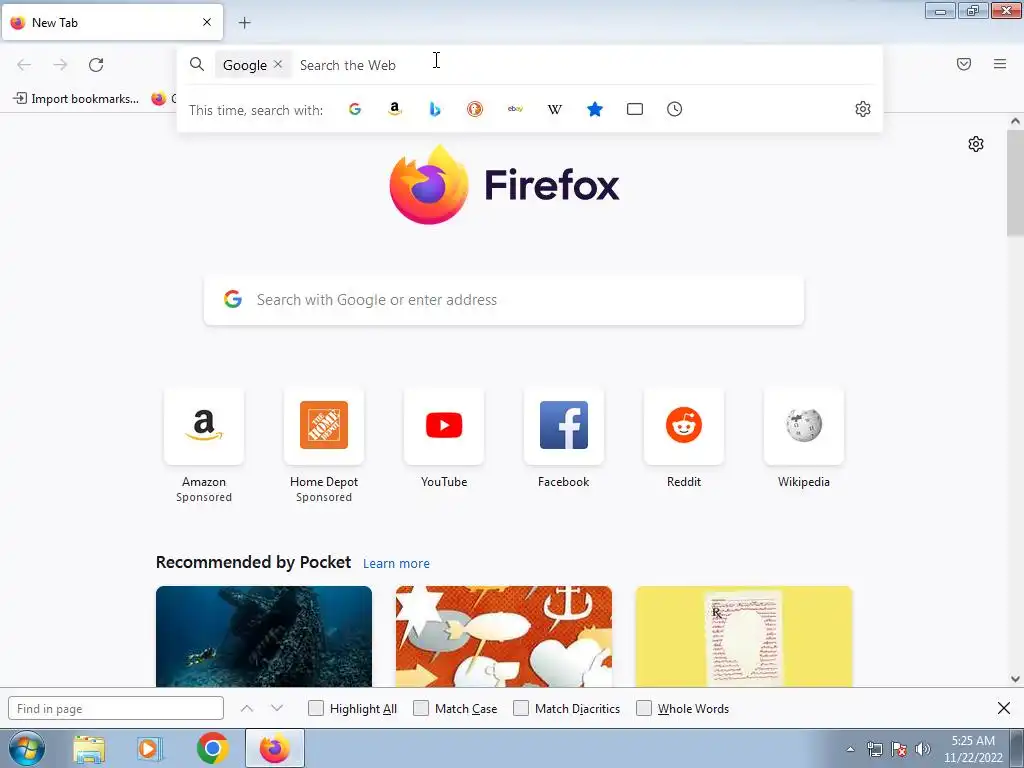Select the New Tab tab
This screenshot has width=1024, height=768.
112,22
